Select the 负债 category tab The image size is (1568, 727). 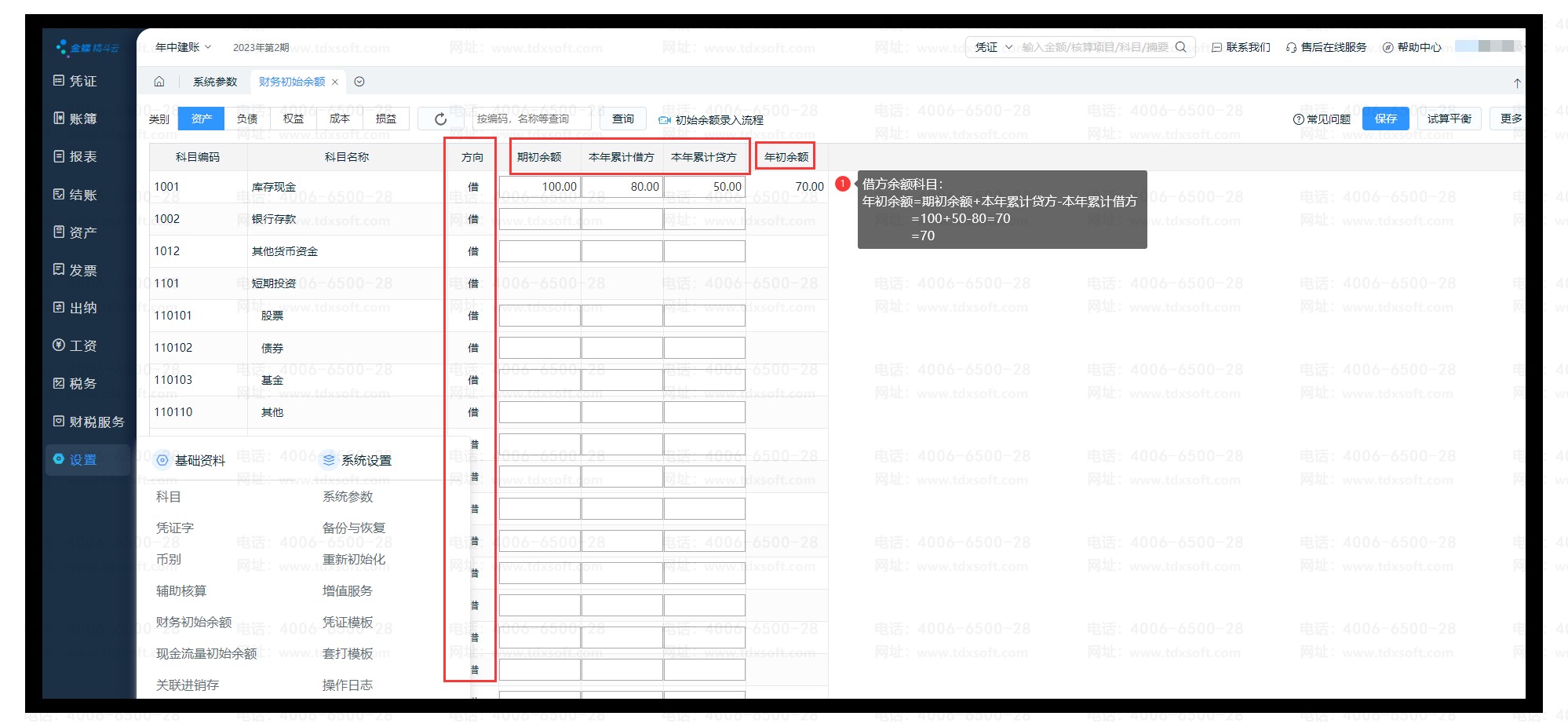(247, 119)
